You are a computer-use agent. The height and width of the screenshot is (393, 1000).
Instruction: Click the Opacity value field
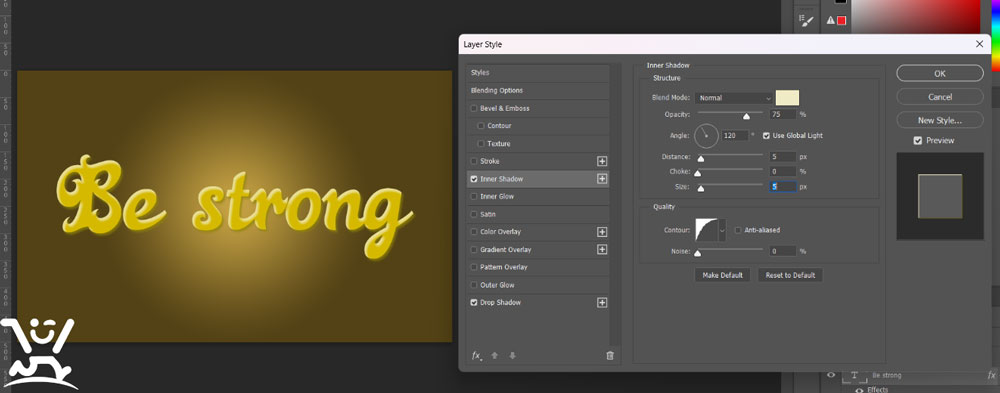(x=783, y=115)
